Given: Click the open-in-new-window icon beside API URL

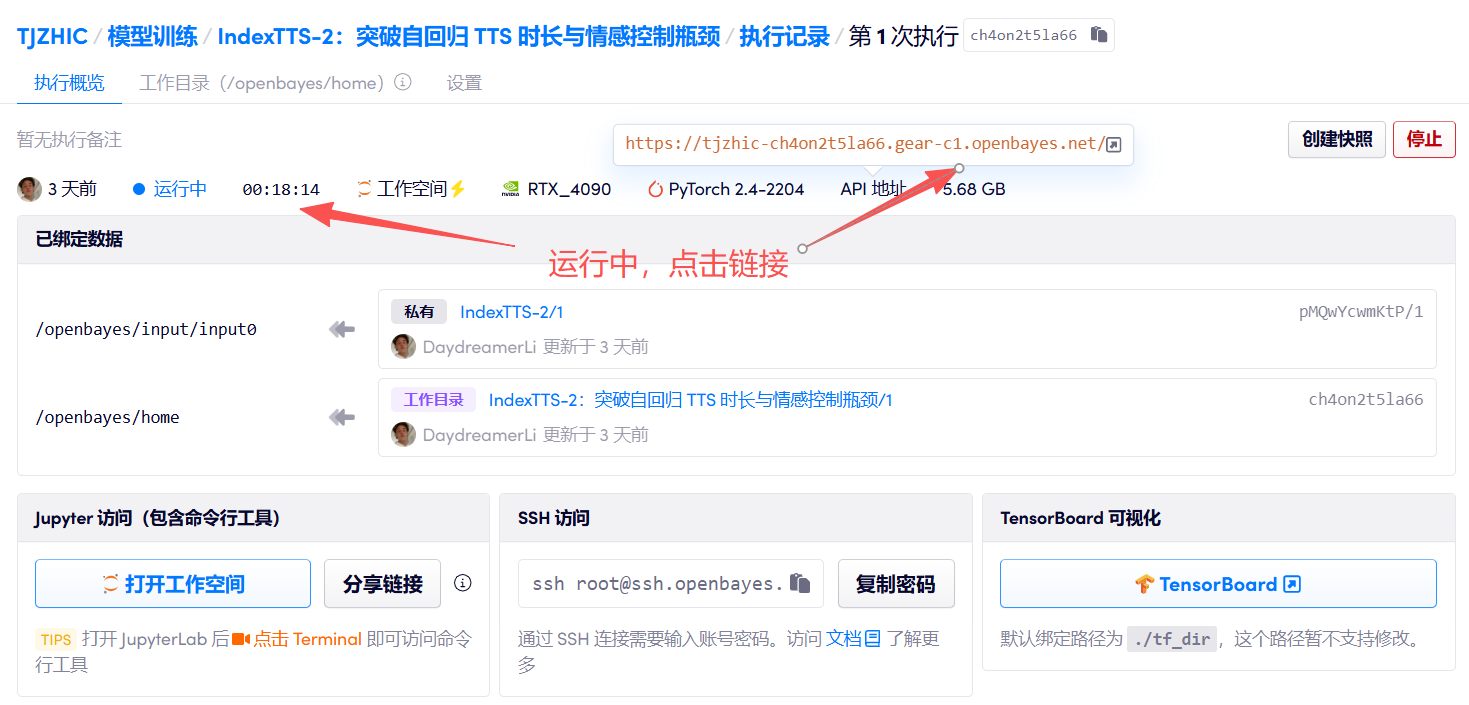Looking at the screenshot, I should point(1113,145).
